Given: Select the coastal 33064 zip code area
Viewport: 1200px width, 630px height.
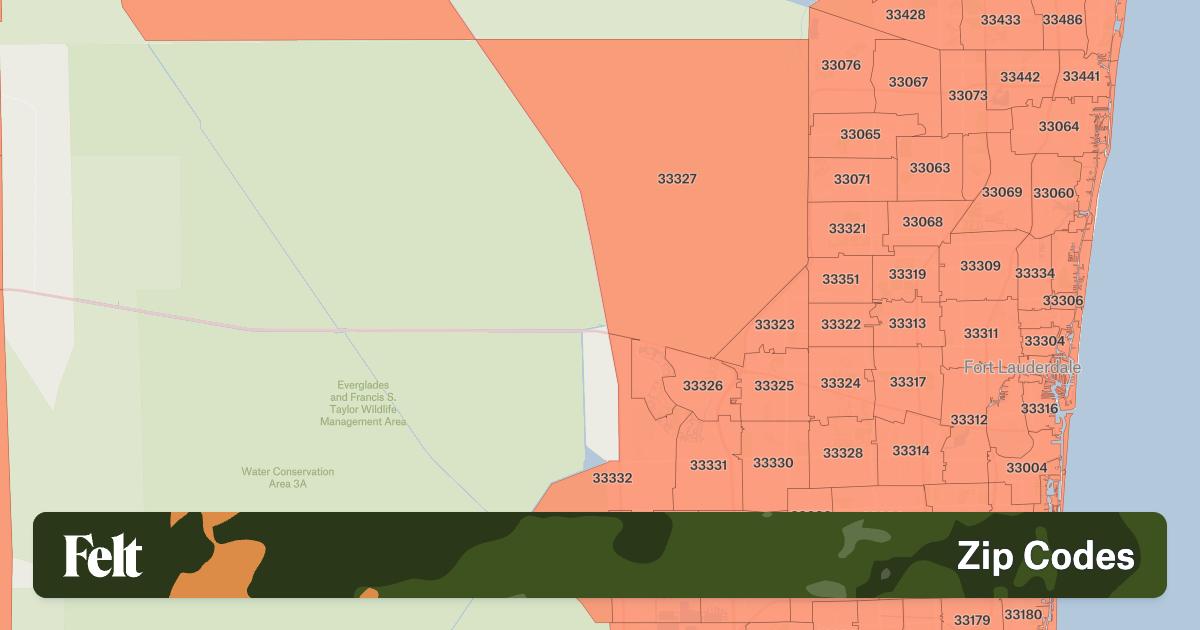Looking at the screenshot, I should coord(1058,127).
